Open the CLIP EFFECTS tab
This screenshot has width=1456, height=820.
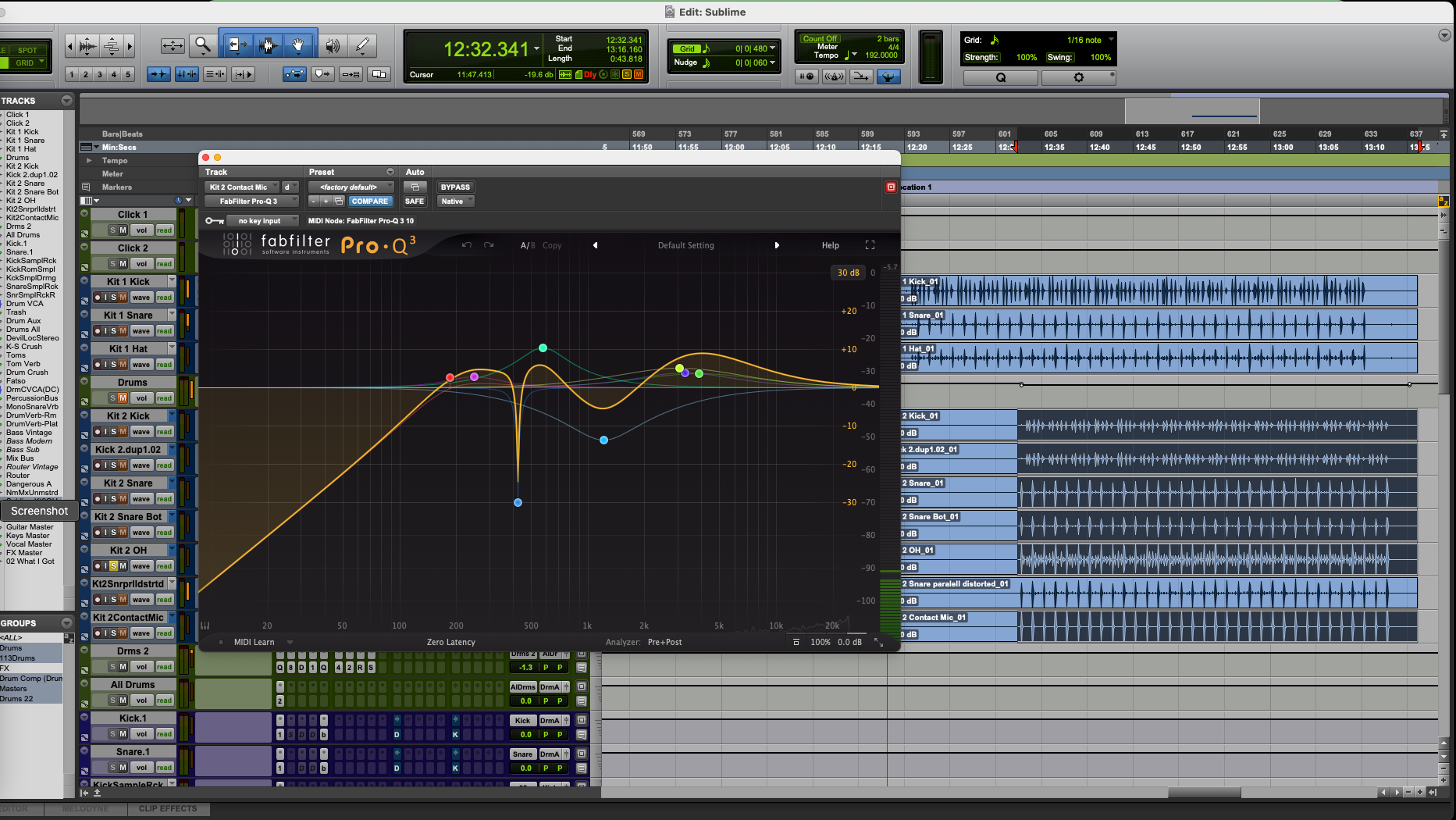[x=168, y=809]
